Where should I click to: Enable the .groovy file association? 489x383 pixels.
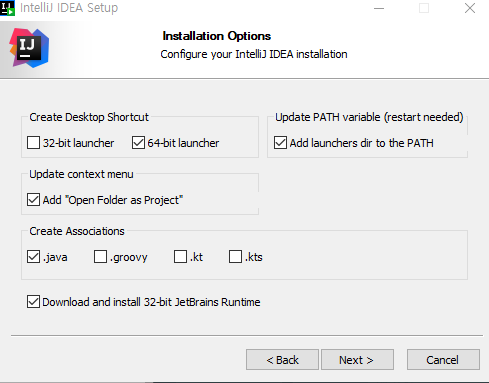(100, 257)
